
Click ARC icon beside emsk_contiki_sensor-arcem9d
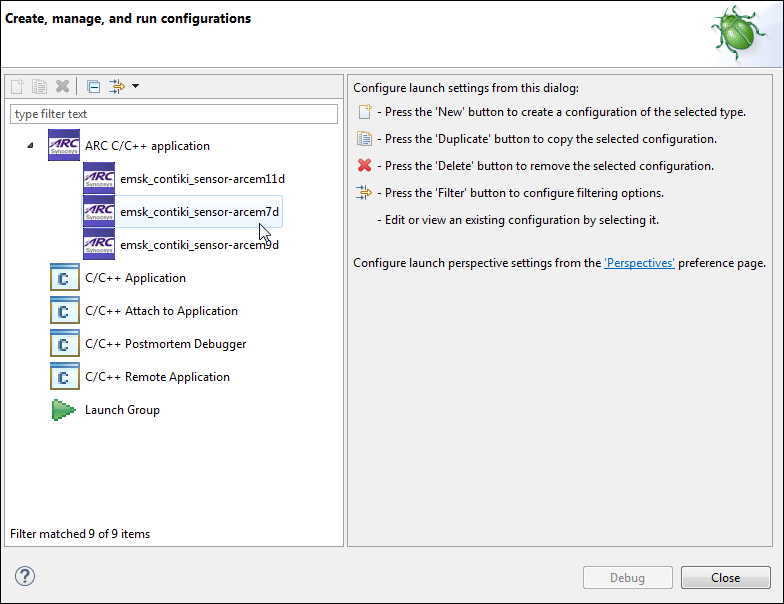(99, 244)
